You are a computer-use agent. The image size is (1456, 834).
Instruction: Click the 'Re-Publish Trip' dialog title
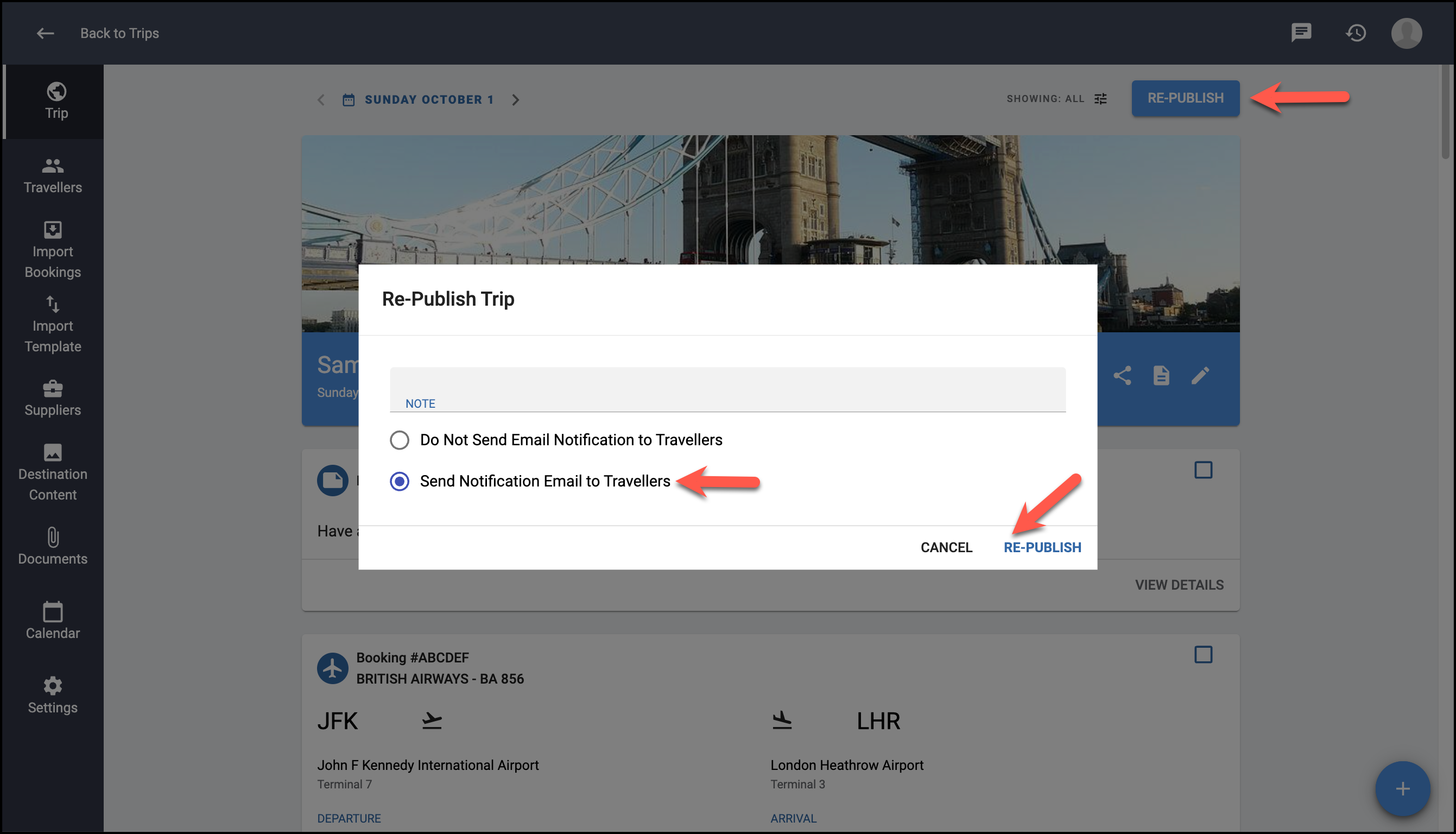pos(448,299)
